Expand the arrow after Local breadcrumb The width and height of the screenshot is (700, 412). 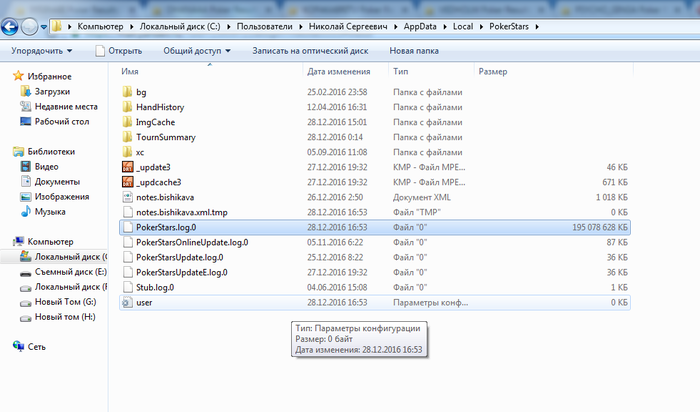pos(481,27)
